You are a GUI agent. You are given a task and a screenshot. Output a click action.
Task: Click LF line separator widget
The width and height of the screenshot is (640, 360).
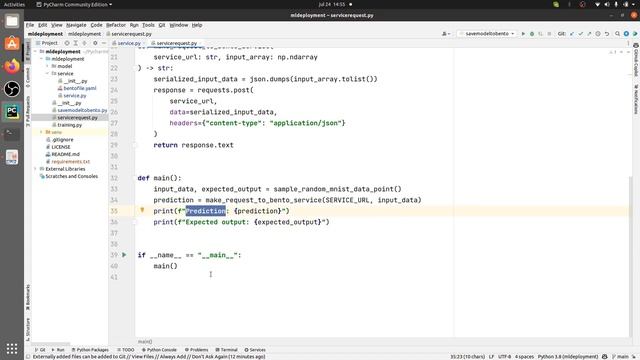(491, 357)
